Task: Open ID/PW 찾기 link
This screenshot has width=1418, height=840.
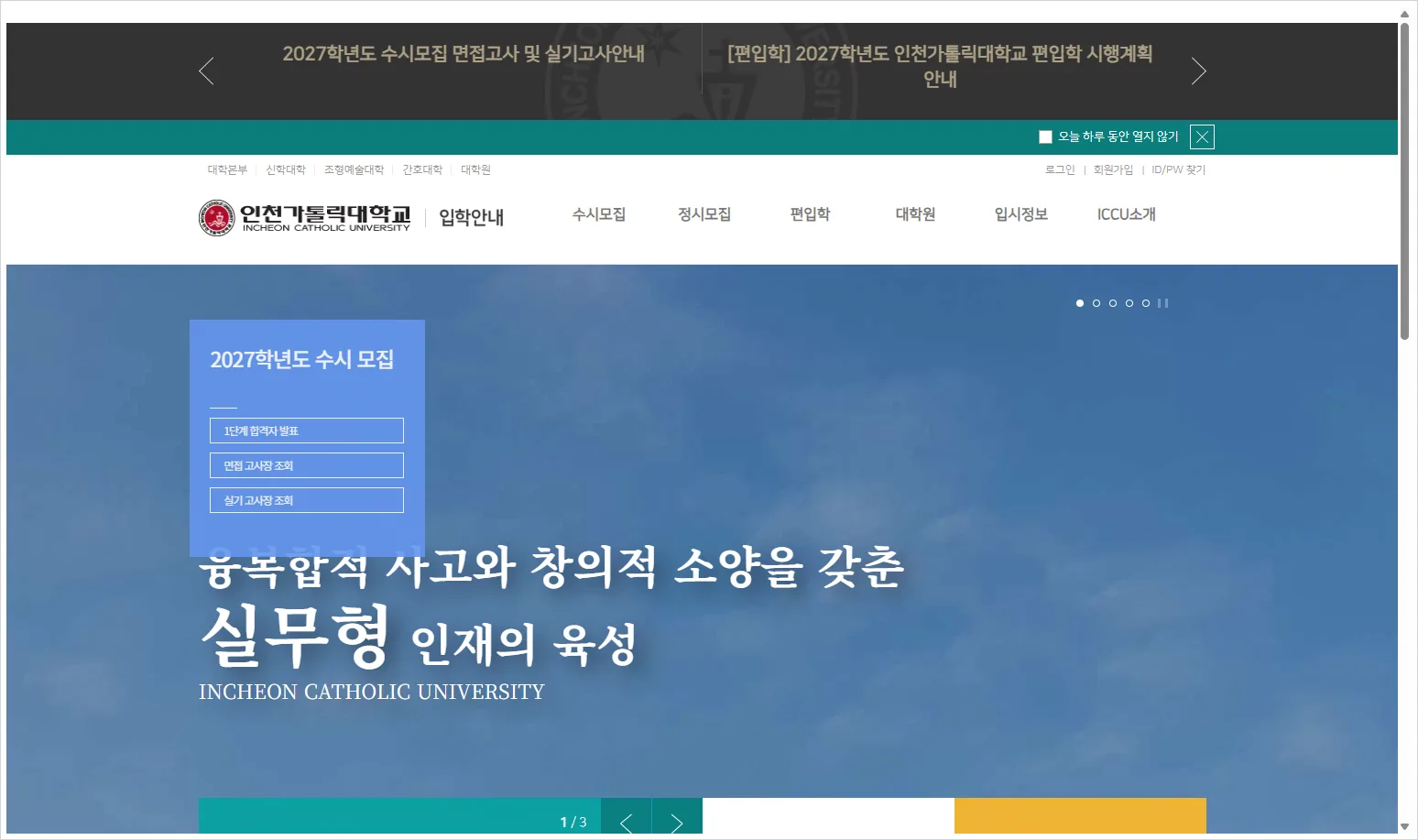Action: pos(1179,169)
